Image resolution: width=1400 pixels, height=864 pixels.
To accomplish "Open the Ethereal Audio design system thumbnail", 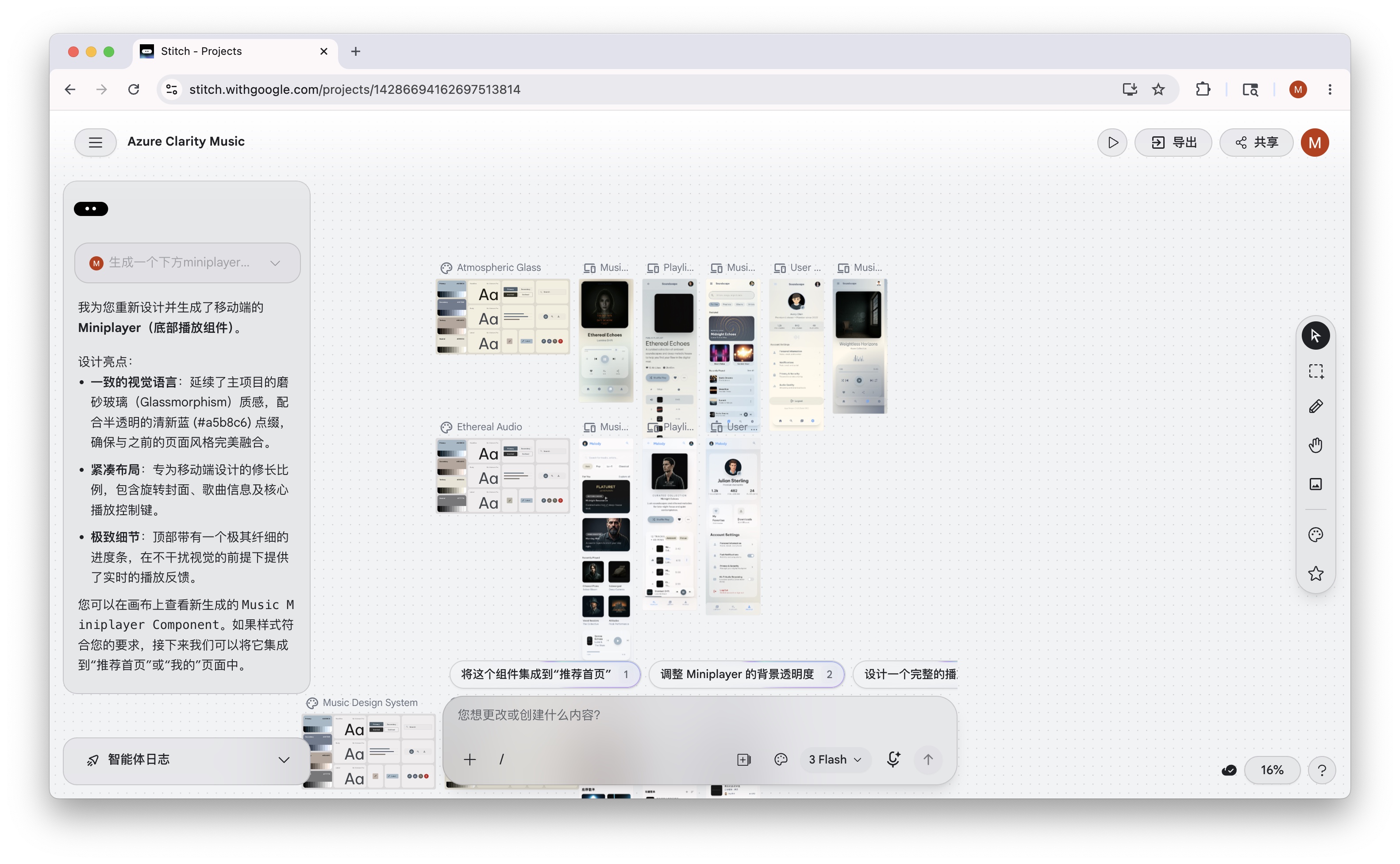I will tap(502, 475).
